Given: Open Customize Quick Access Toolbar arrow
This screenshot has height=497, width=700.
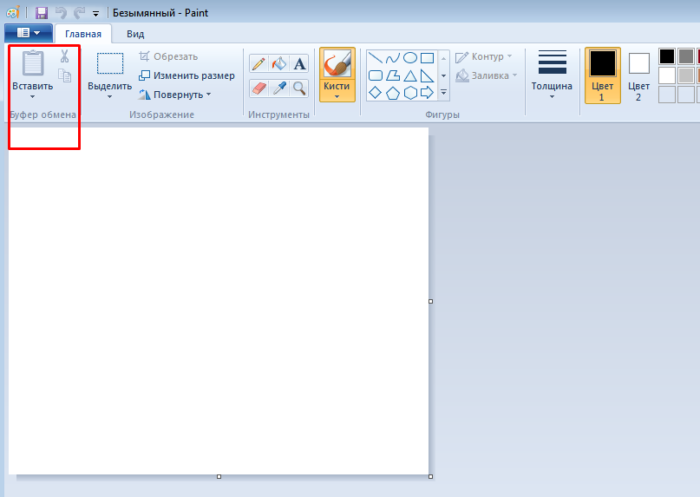Looking at the screenshot, I should click(96, 13).
